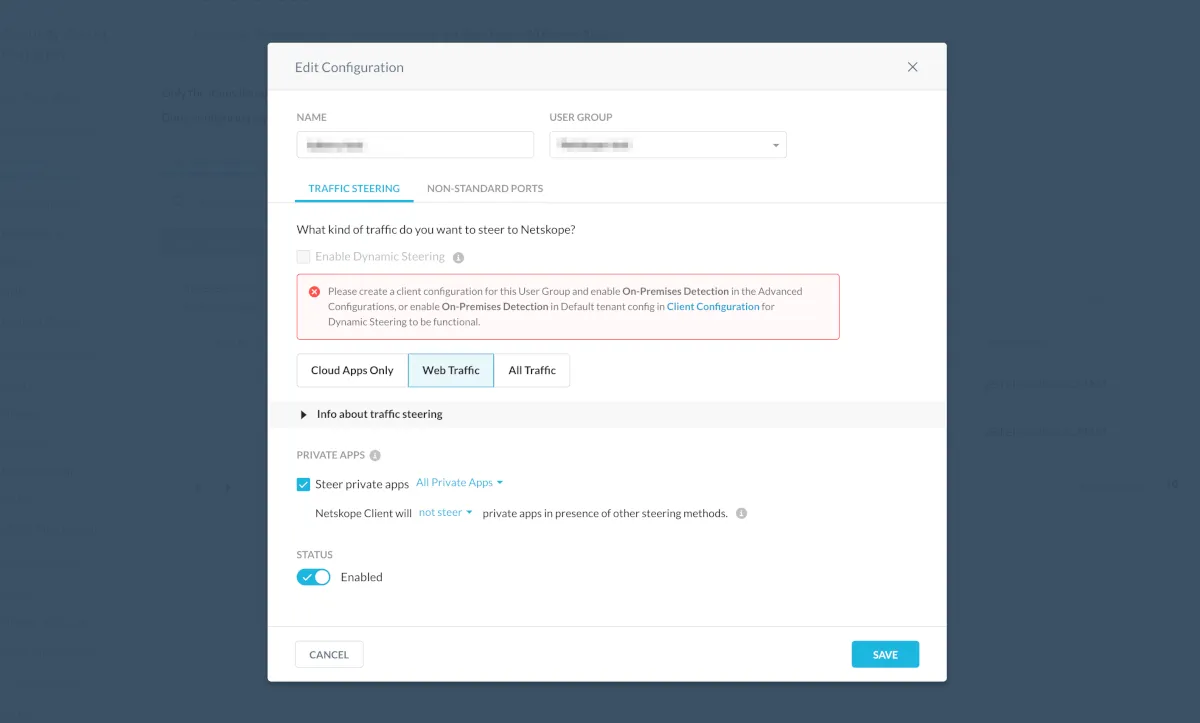Viewport: 1200px width, 723px height.
Task: Toggle the Enable Dynamic Steering checkbox
Action: (304, 257)
